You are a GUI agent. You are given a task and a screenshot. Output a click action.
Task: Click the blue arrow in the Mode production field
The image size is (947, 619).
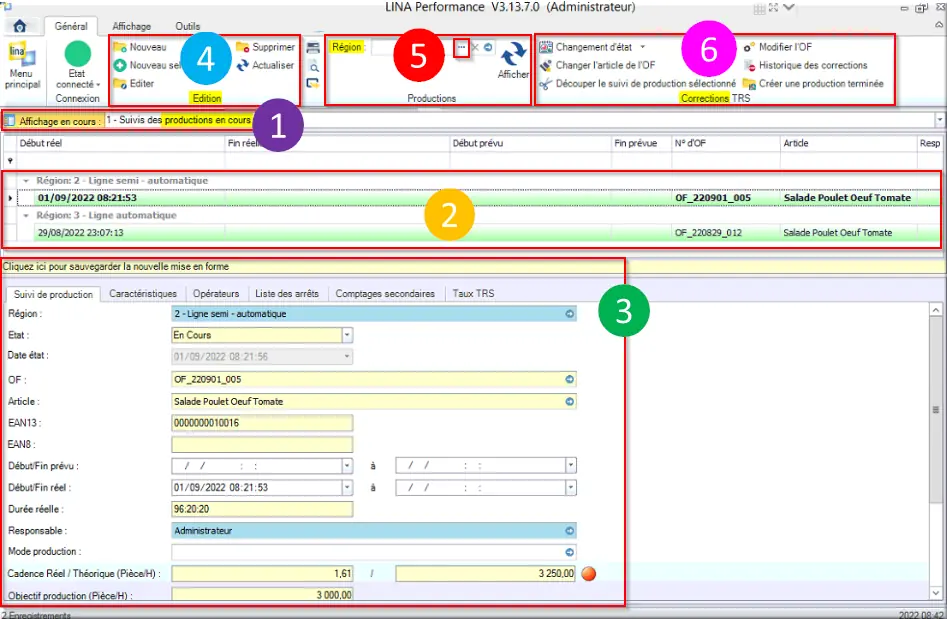pos(570,552)
